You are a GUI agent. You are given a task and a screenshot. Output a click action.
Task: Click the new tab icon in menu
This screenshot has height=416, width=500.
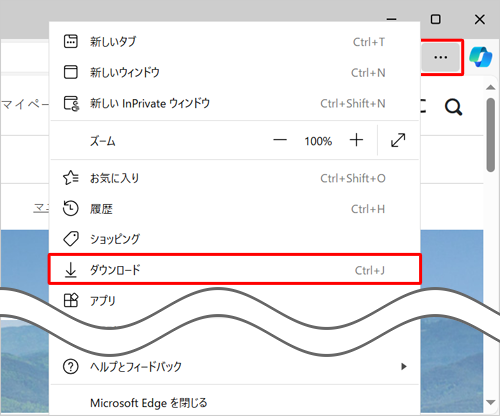(71, 42)
